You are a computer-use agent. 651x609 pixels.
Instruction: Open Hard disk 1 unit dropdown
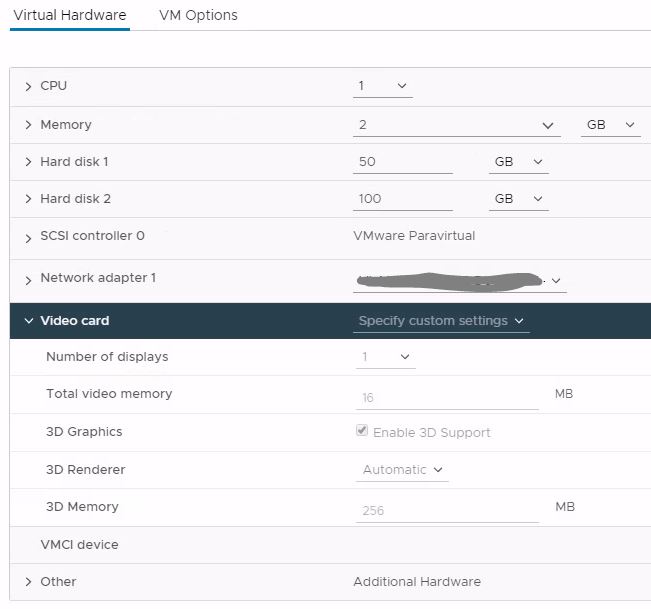519,162
